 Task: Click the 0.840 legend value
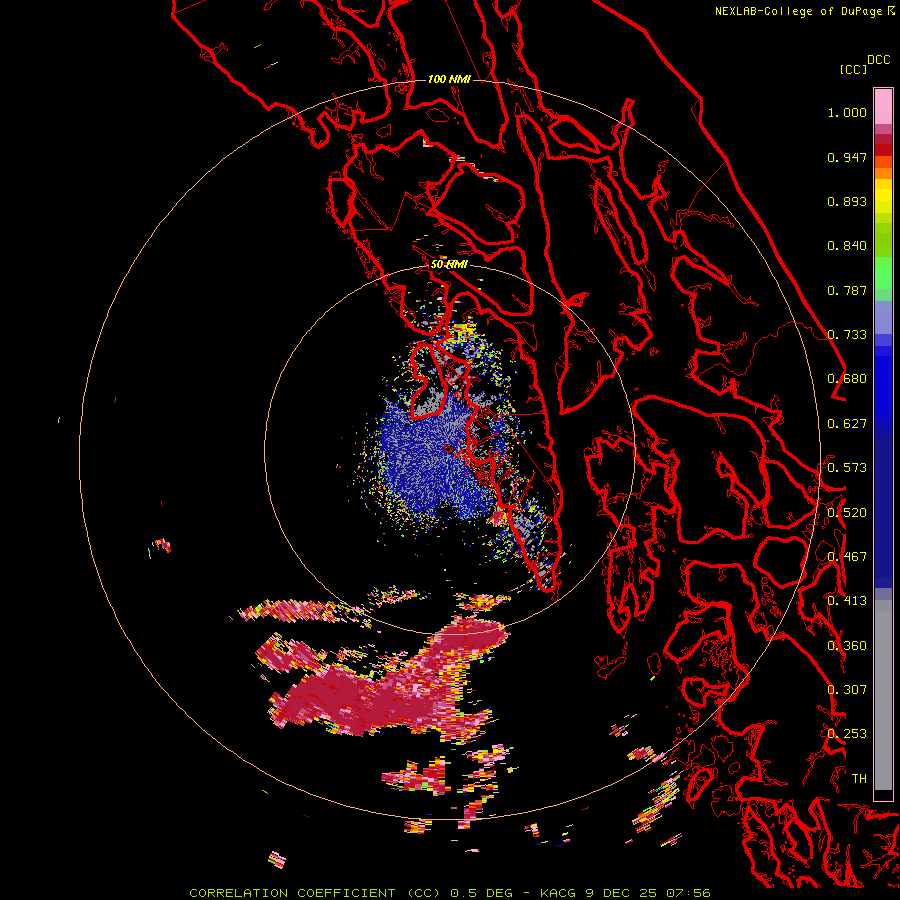[847, 246]
